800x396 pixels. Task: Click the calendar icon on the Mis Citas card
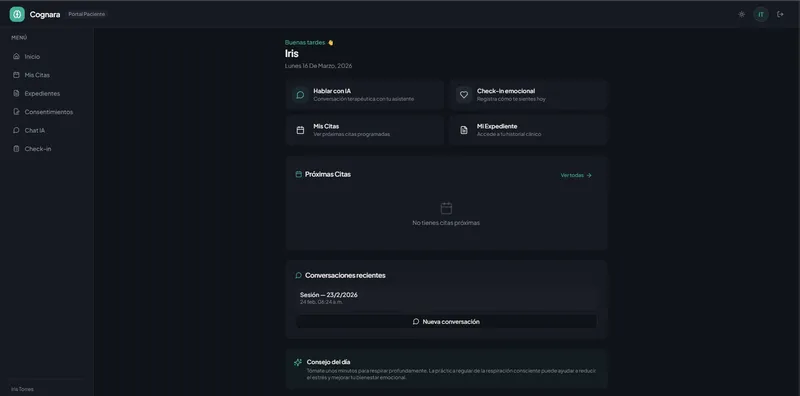301,130
